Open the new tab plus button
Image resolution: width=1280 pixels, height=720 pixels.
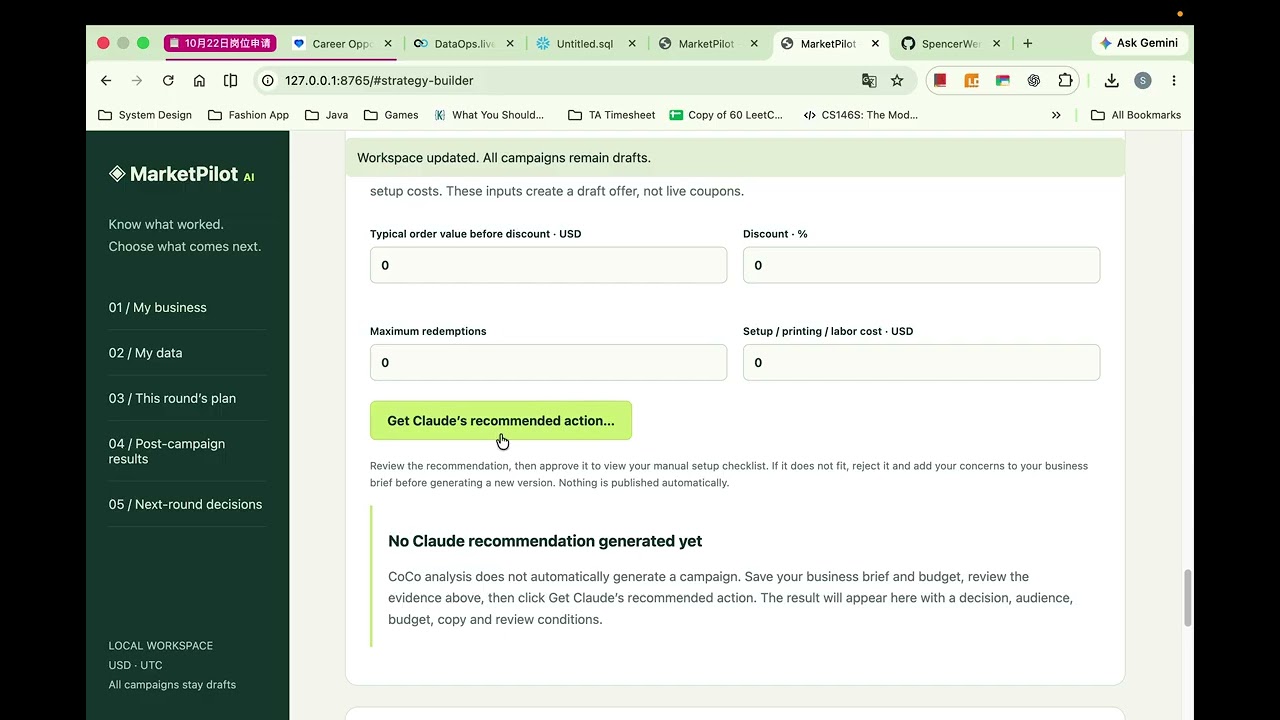point(1027,44)
